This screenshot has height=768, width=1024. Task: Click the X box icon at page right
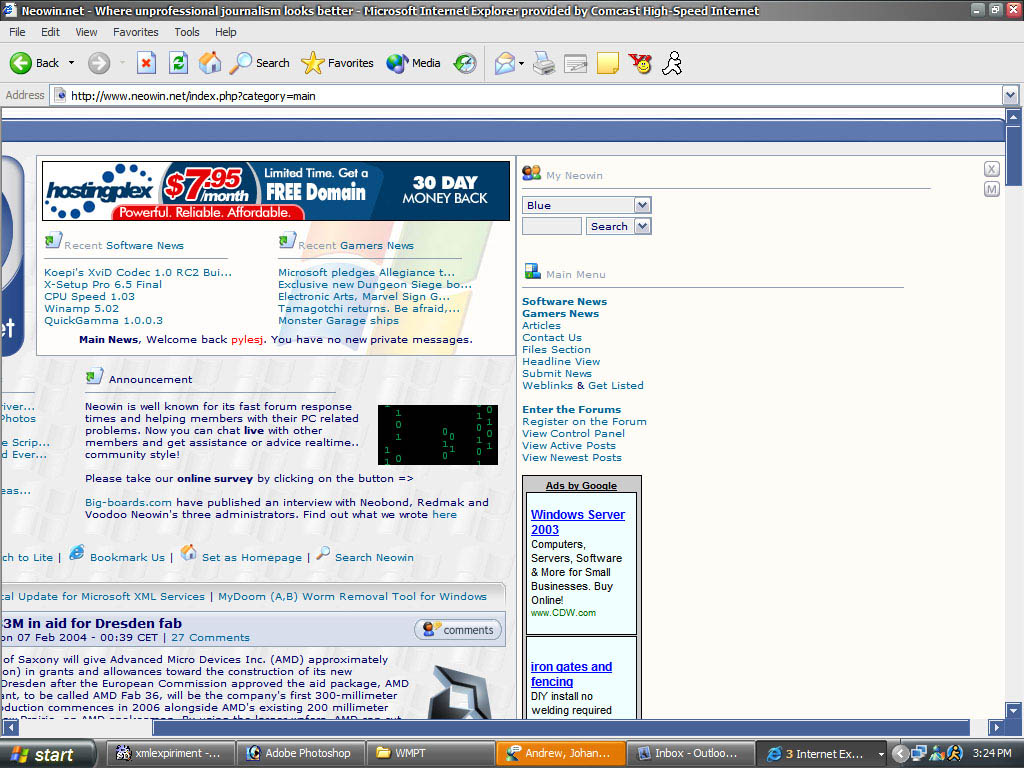click(991, 169)
